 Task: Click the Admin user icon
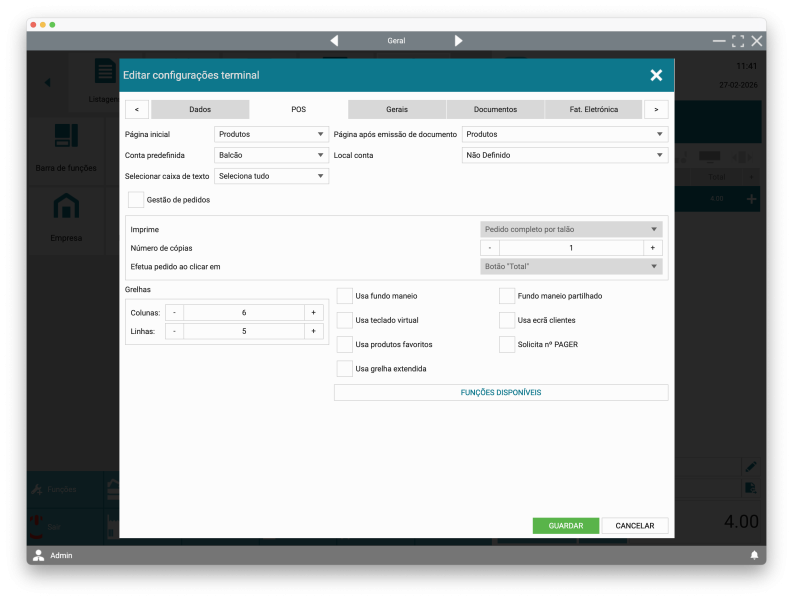(x=39, y=555)
